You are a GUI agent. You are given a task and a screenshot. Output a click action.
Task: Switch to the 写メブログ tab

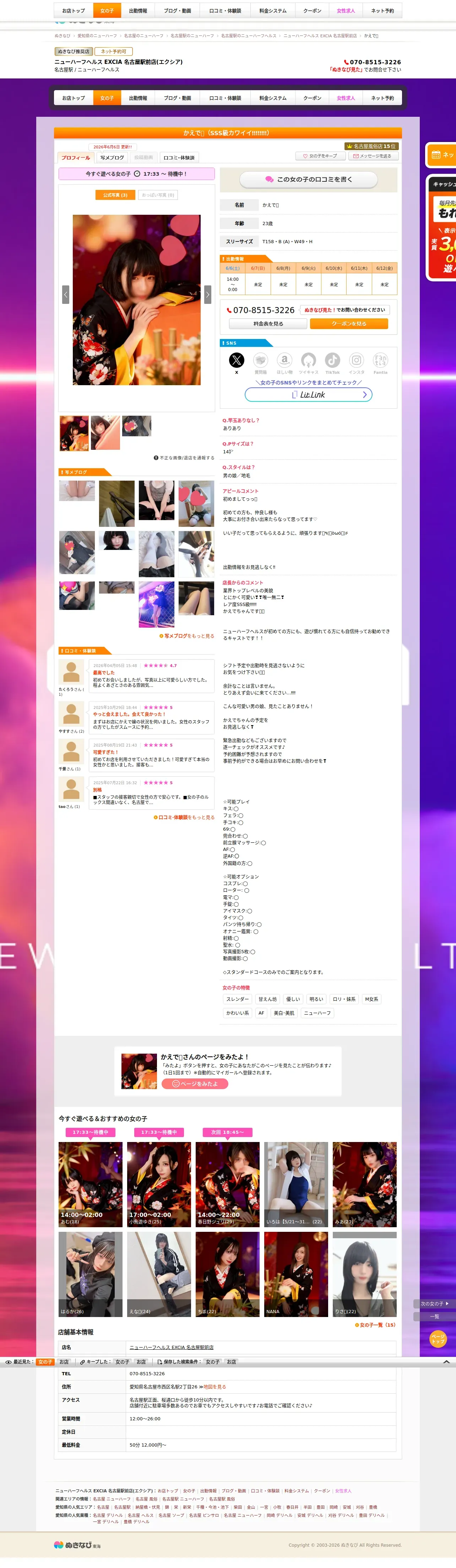(112, 158)
